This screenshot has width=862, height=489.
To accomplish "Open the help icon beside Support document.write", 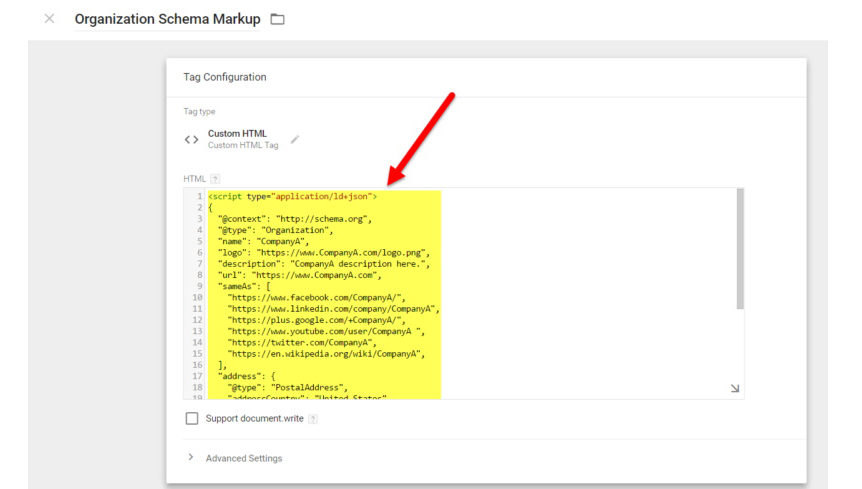I will click(x=313, y=419).
